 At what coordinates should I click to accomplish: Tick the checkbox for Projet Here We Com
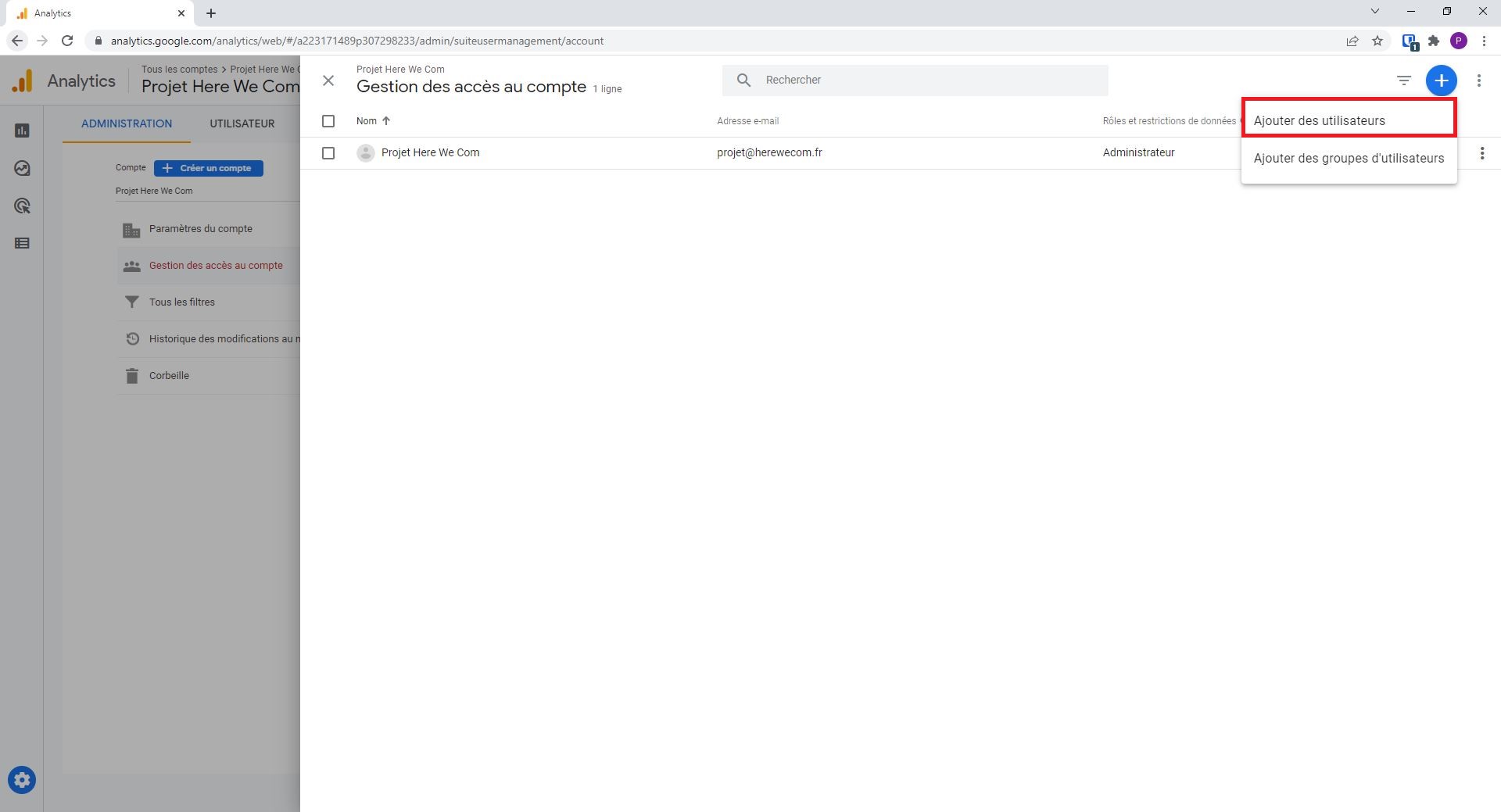(x=328, y=153)
